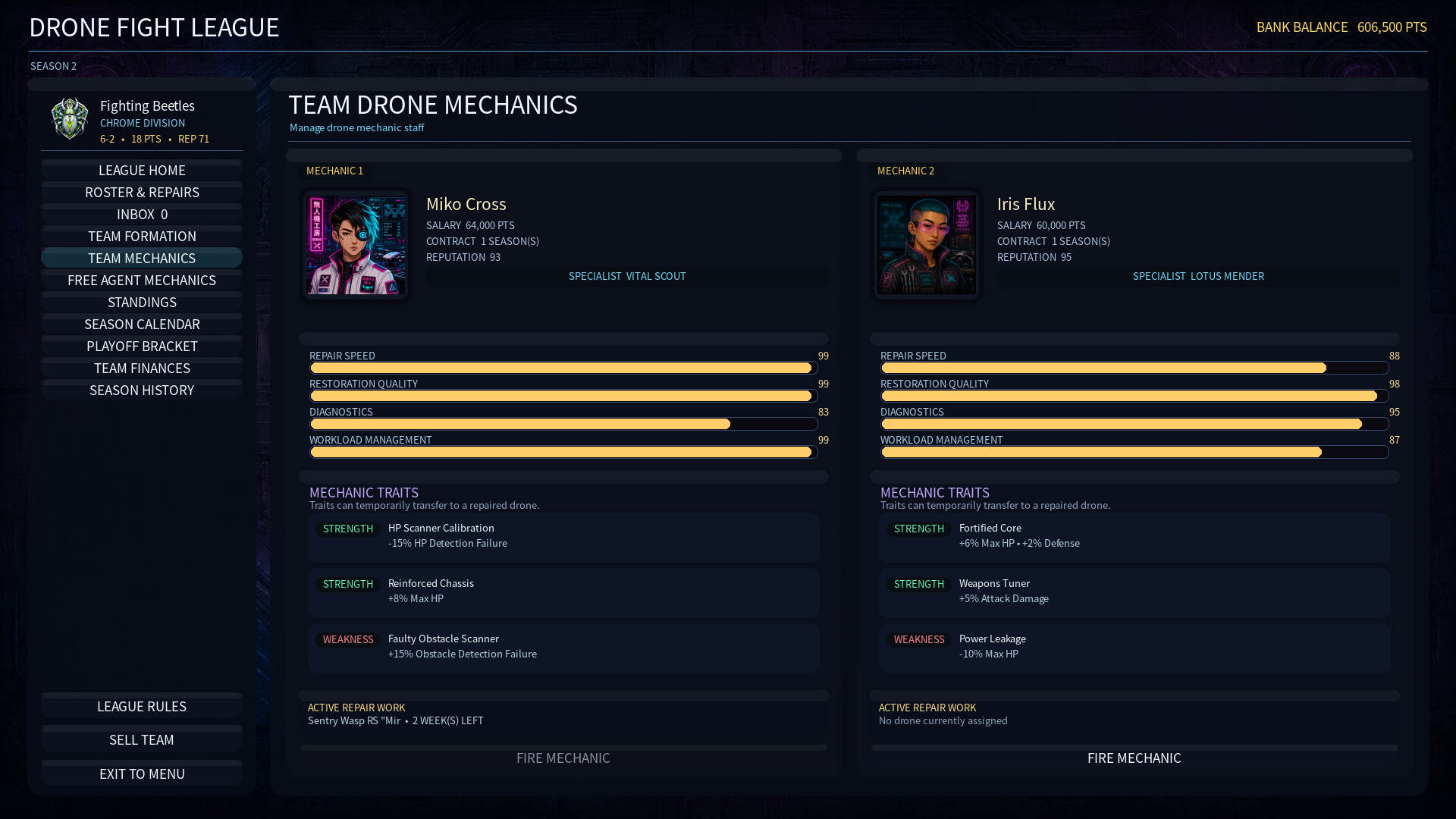Click Iris Flux's Workload Management bar

pos(1134,452)
